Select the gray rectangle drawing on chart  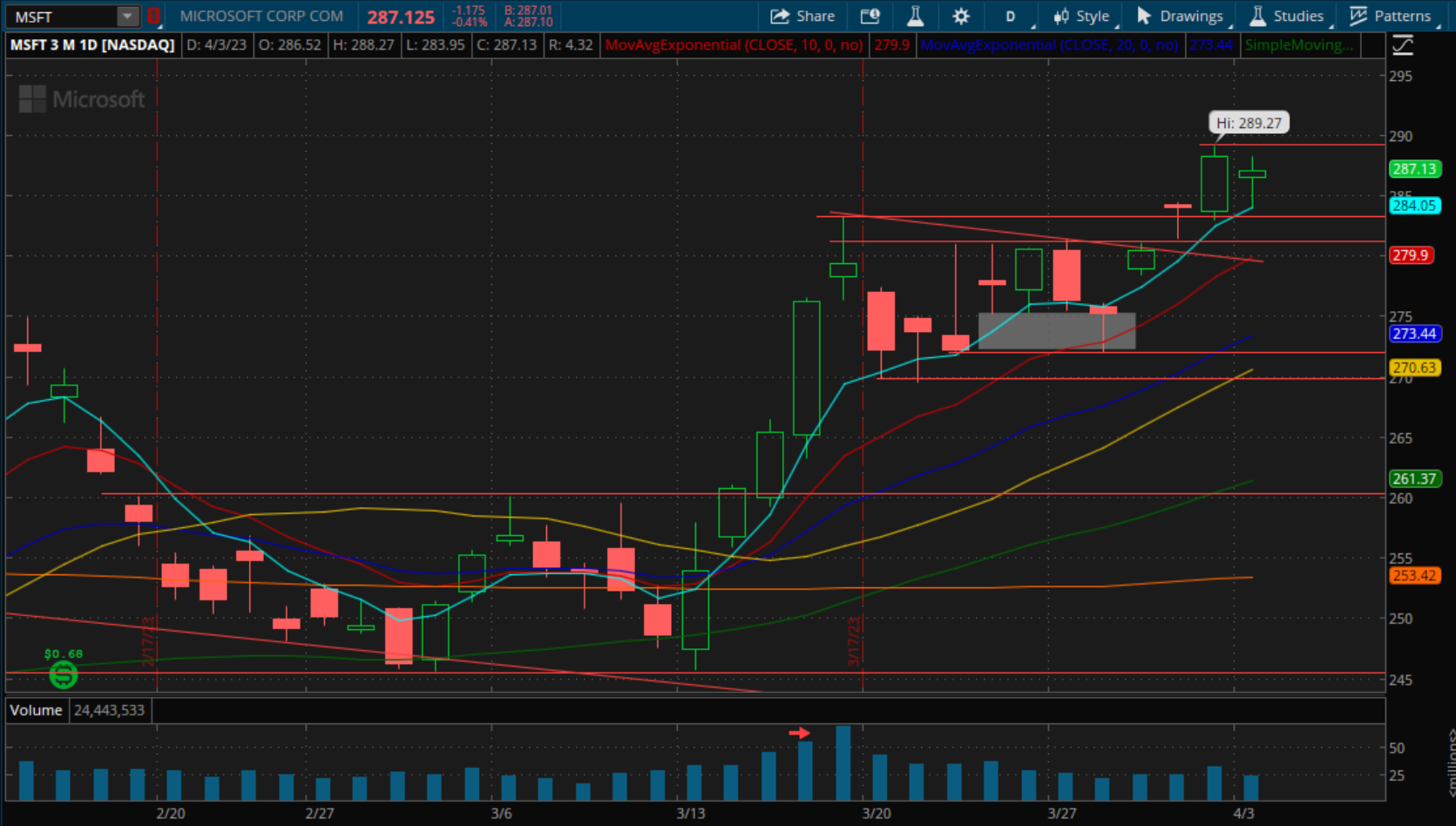(1057, 331)
